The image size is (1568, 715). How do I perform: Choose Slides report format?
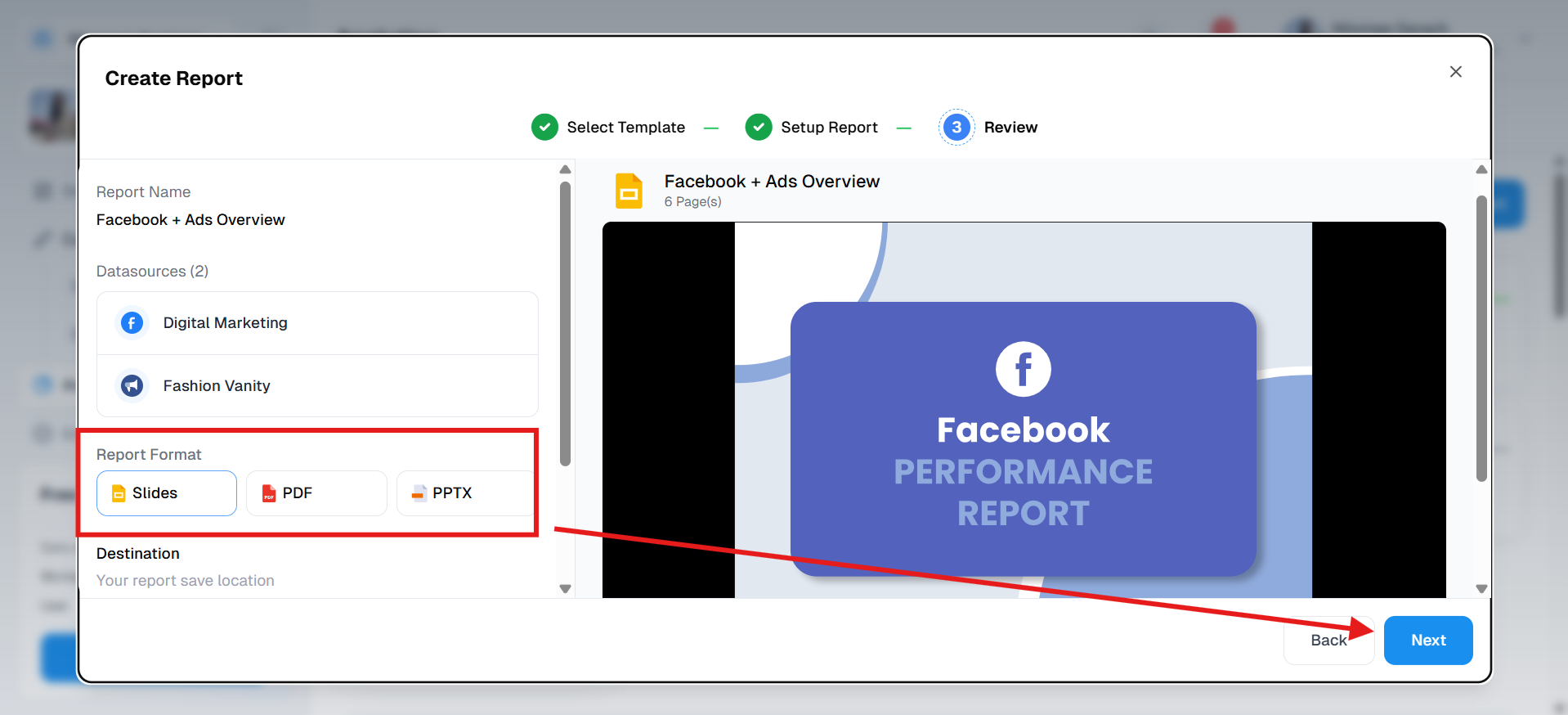click(x=167, y=493)
